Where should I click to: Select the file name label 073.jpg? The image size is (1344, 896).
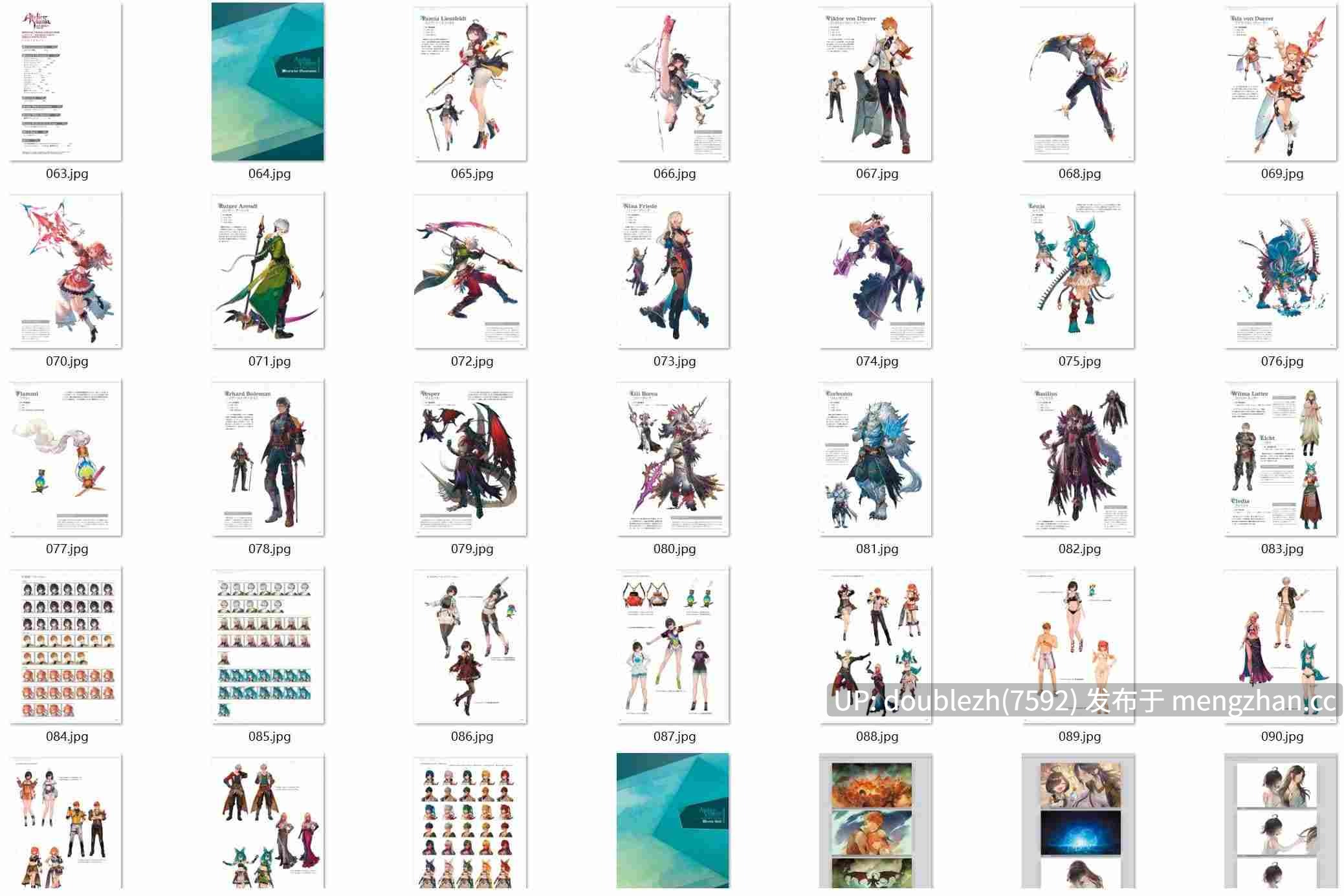tap(674, 361)
